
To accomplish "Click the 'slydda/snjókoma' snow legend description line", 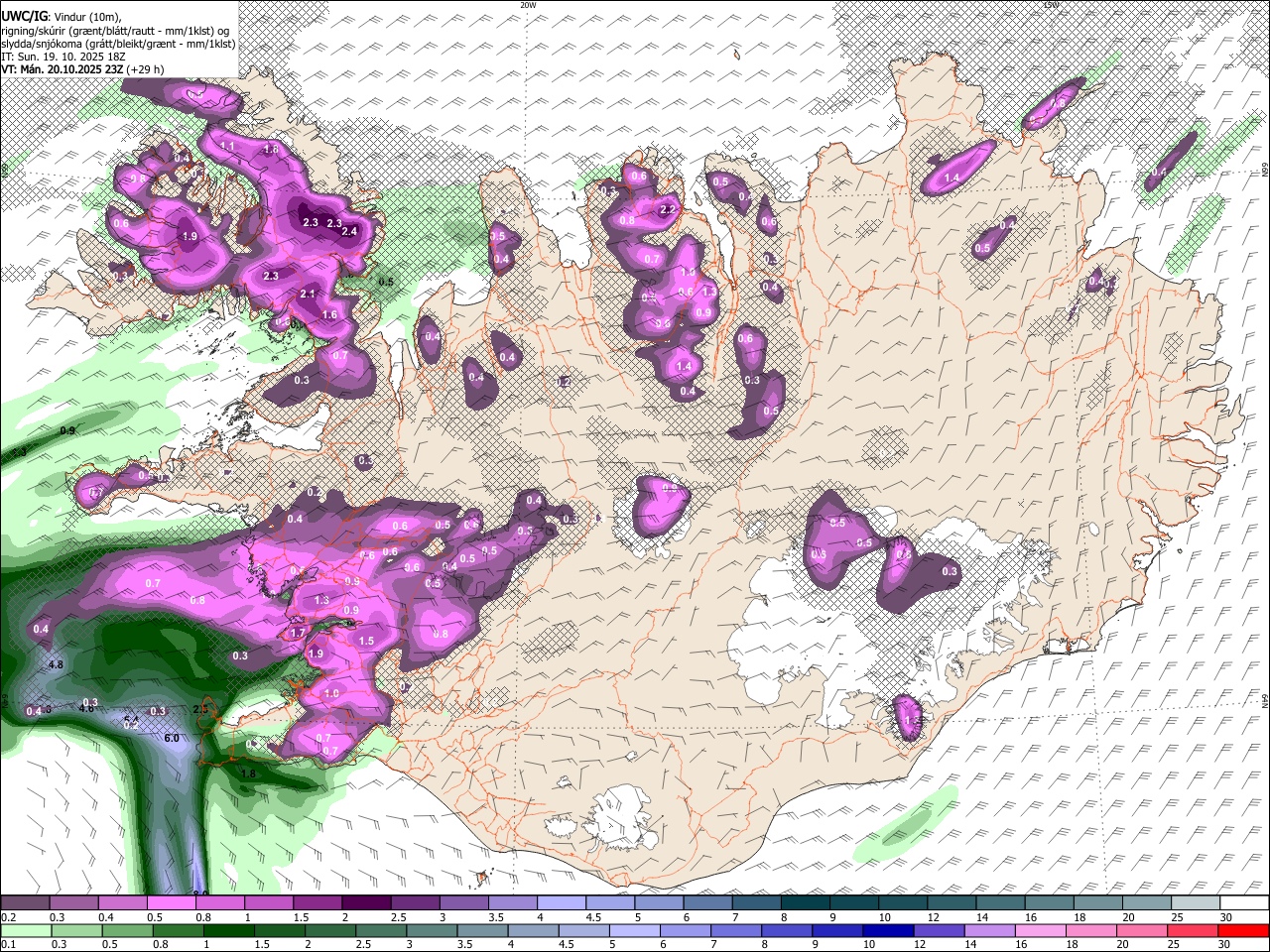I will pos(118,44).
